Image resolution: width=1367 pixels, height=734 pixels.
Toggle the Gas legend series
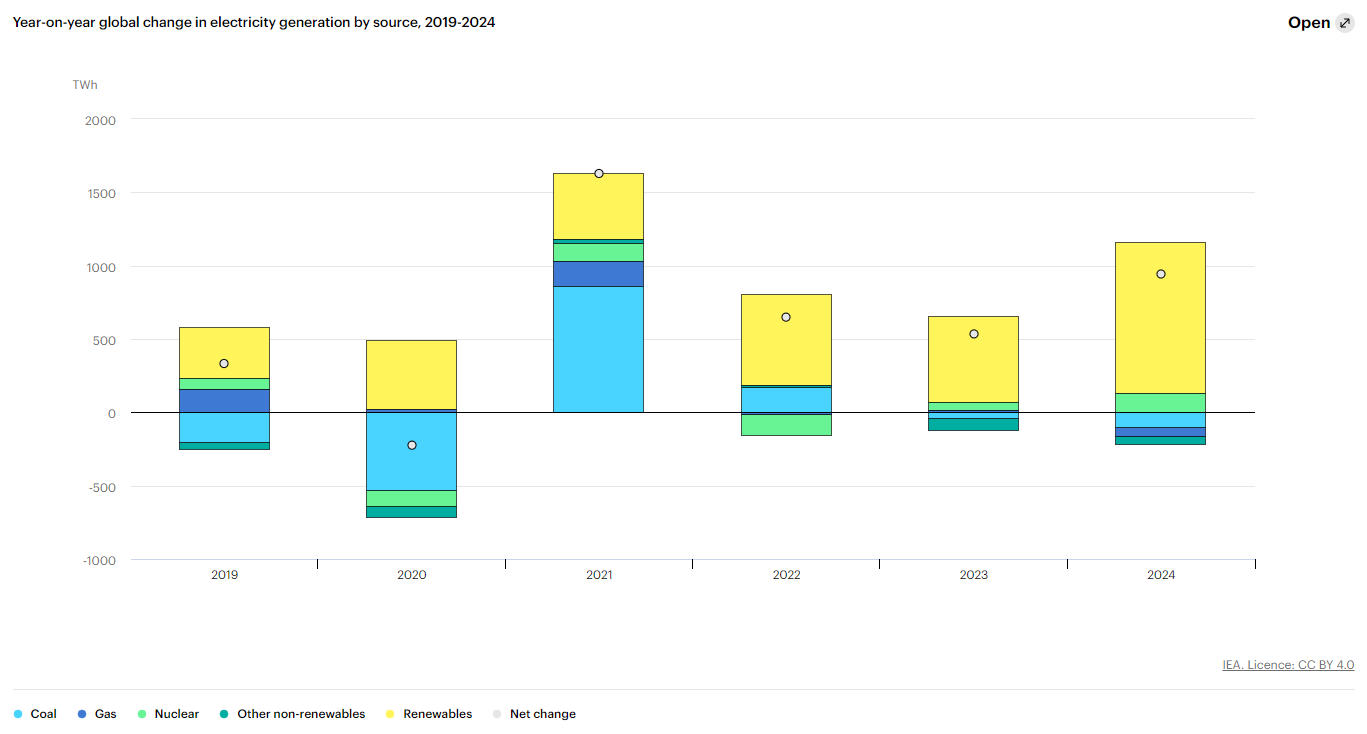click(x=98, y=714)
